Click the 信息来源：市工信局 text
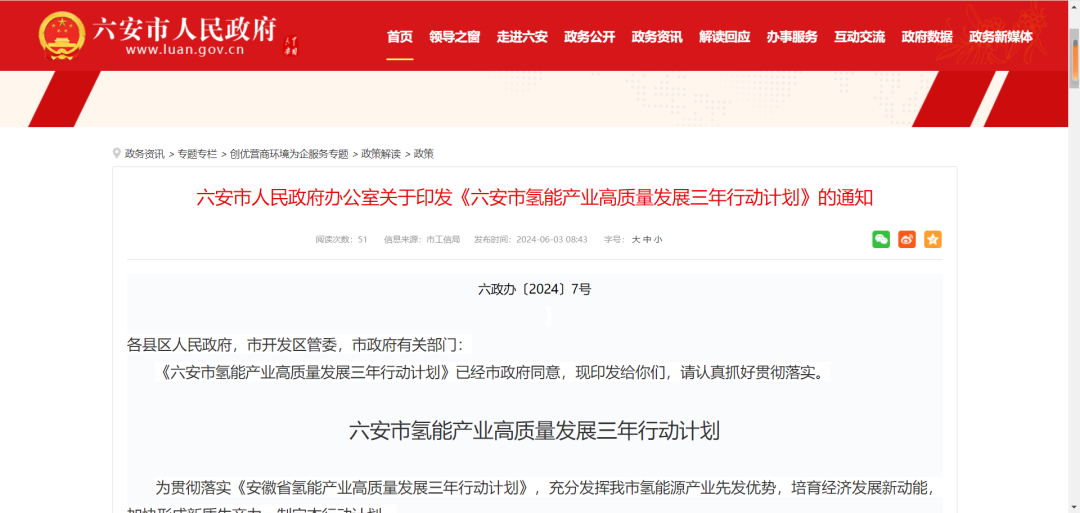Viewport: 1080px width, 513px height. [x=422, y=240]
